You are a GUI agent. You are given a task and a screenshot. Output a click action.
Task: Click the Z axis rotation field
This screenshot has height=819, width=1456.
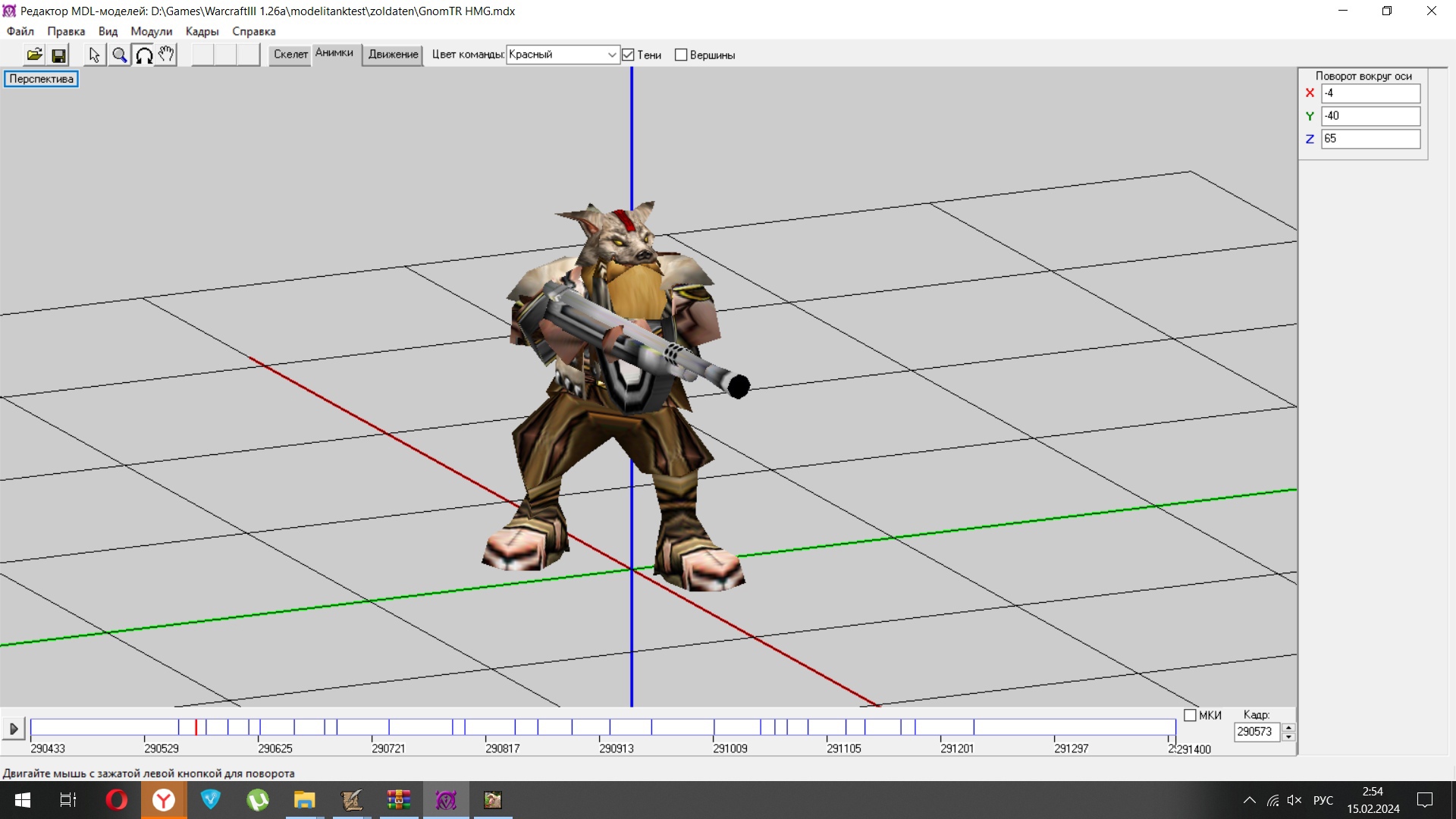click(x=1370, y=139)
